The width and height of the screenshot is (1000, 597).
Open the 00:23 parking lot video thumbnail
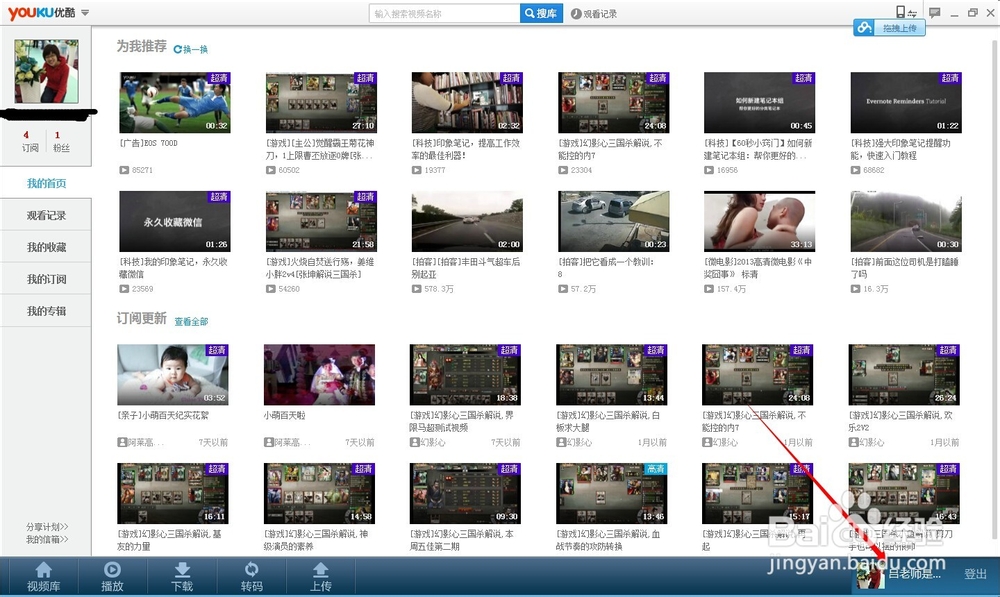pos(614,221)
